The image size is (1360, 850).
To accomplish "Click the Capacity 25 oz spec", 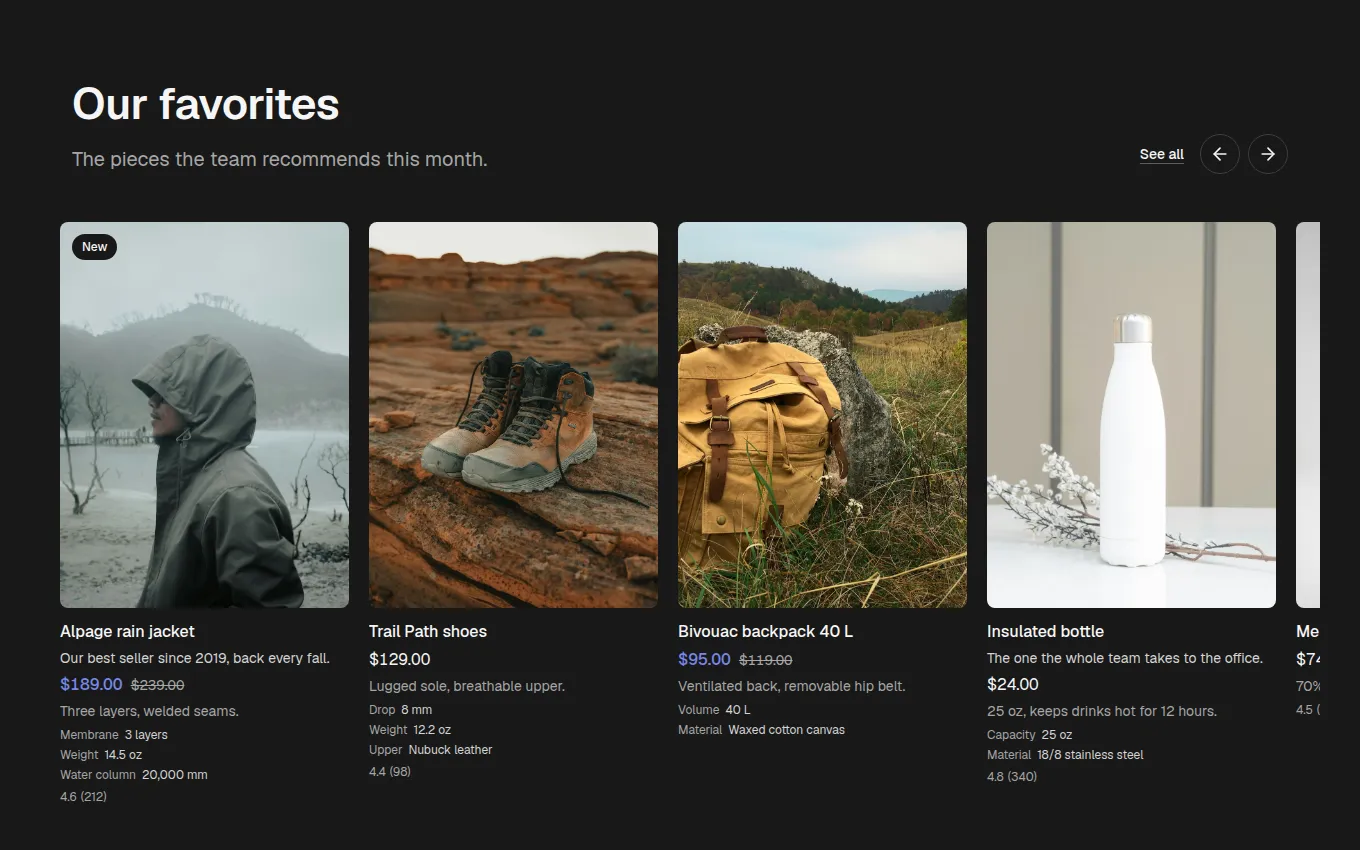I will (x=1029, y=735).
